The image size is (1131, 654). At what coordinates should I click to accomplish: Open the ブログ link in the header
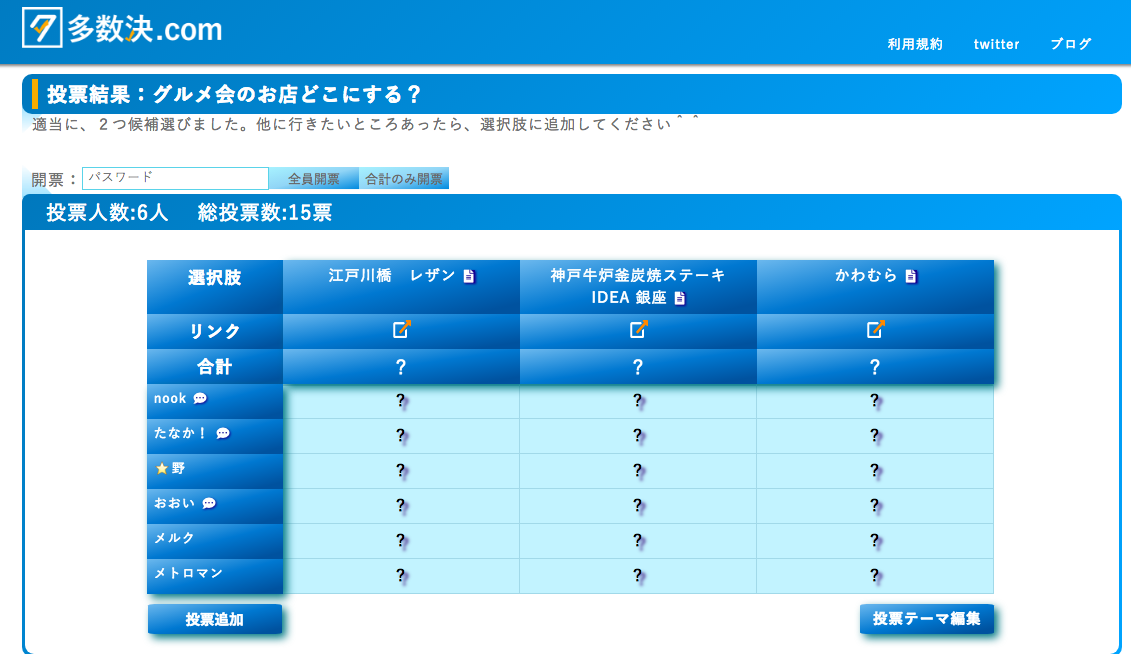(x=1070, y=44)
